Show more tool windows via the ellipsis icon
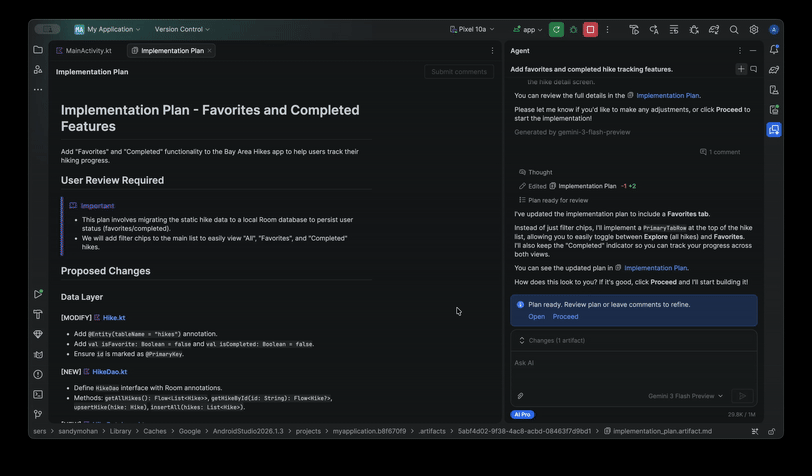812x476 pixels. point(38,90)
